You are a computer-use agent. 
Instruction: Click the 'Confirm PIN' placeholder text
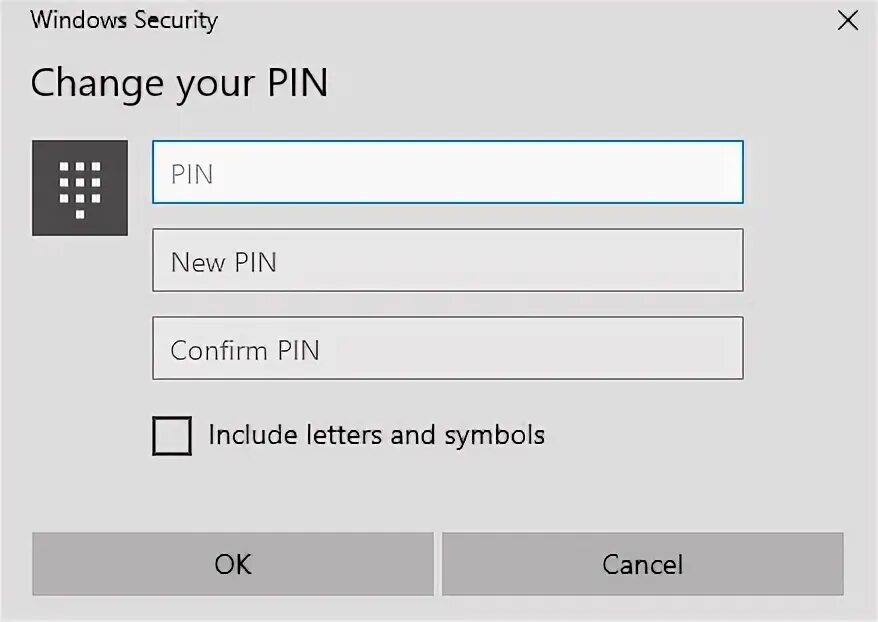point(245,350)
